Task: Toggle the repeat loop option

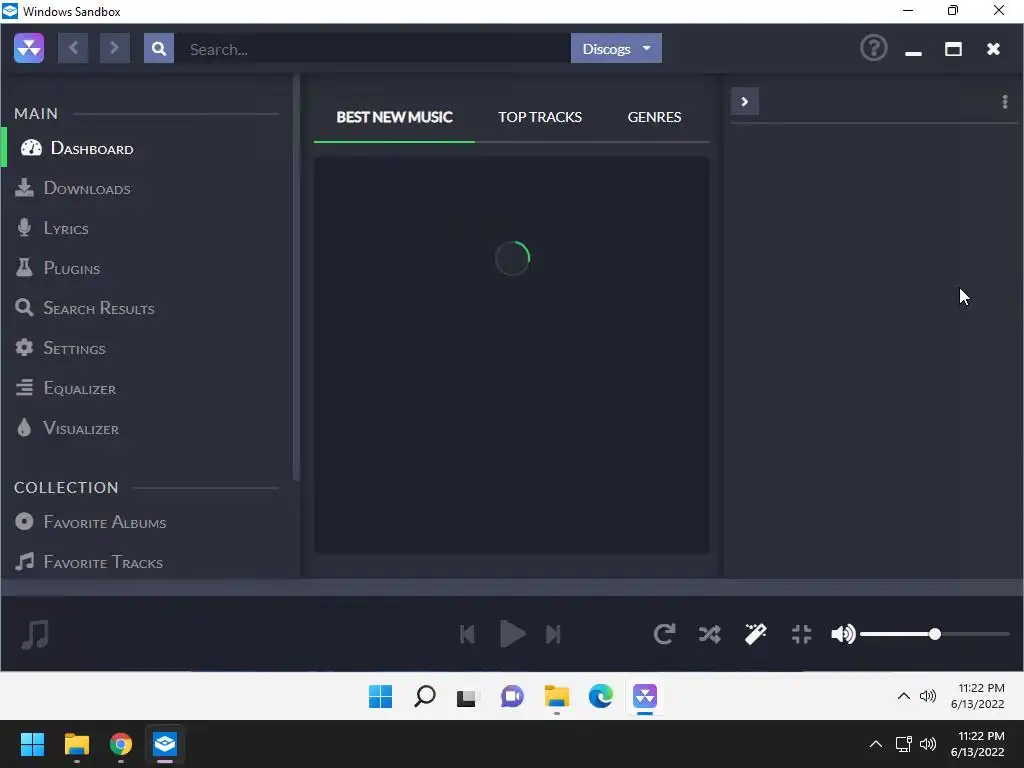Action: point(664,633)
